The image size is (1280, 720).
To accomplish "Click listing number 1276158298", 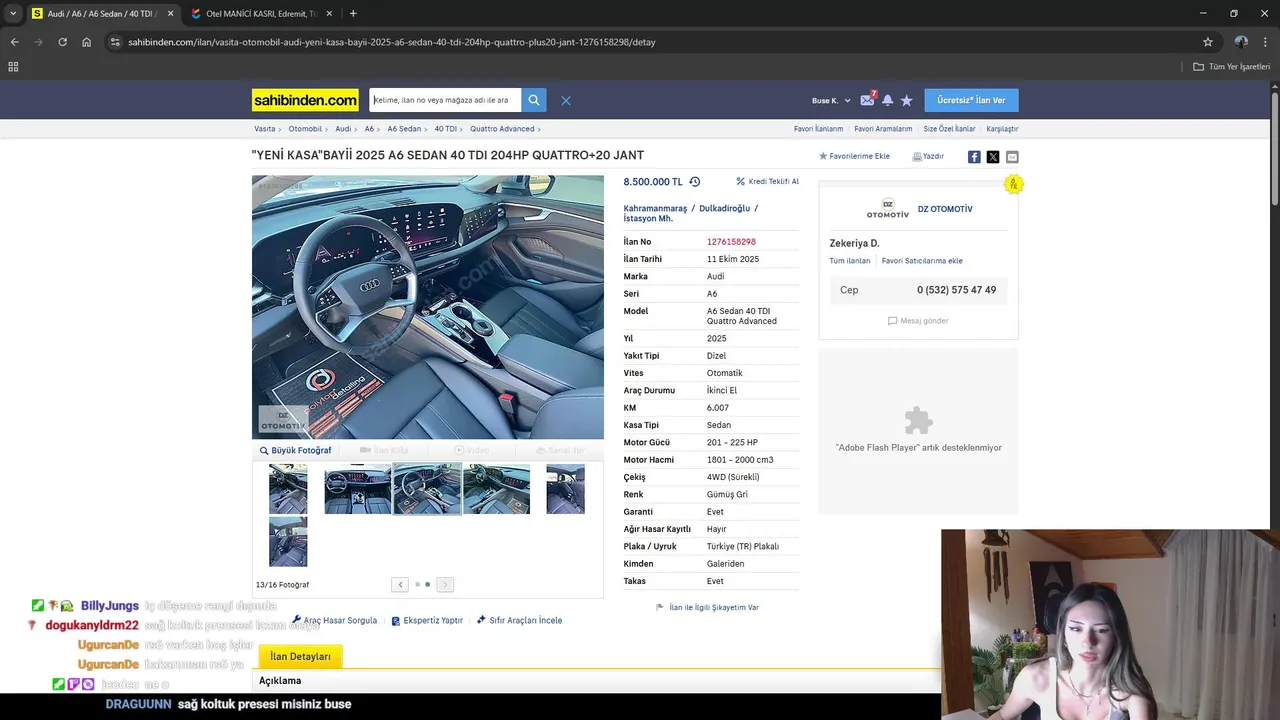I will click(x=731, y=242).
